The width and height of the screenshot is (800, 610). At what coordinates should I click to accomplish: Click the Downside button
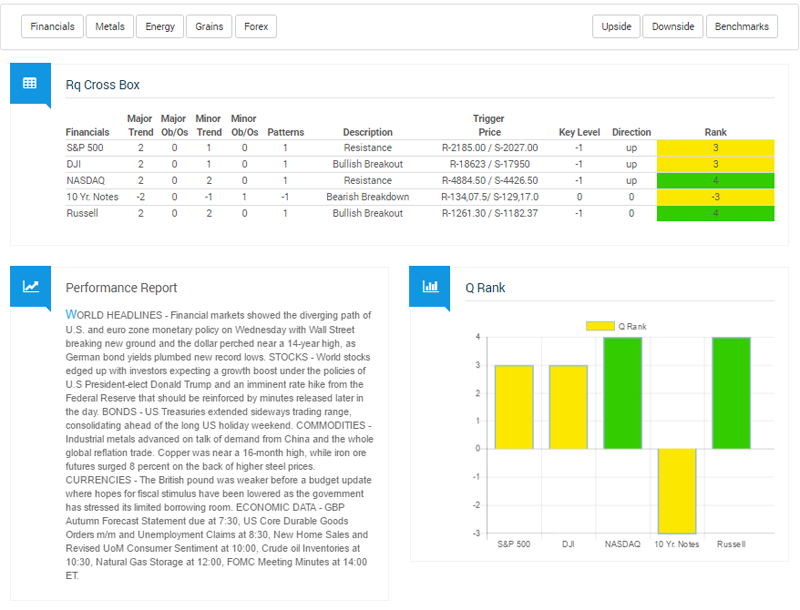pos(672,27)
